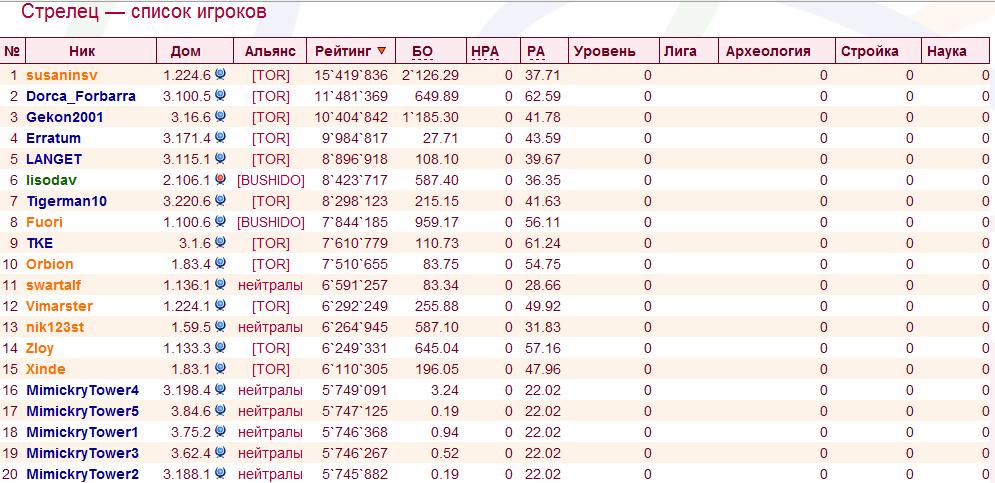Click the globe icon in the Zloy row
The height and width of the screenshot is (483, 995).
[220, 347]
